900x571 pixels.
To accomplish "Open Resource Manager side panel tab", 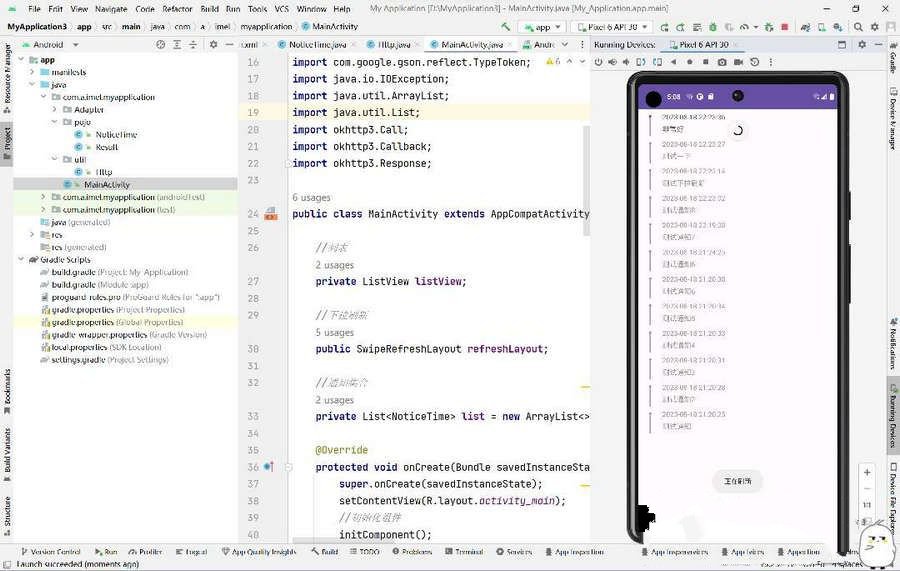I will [7, 76].
